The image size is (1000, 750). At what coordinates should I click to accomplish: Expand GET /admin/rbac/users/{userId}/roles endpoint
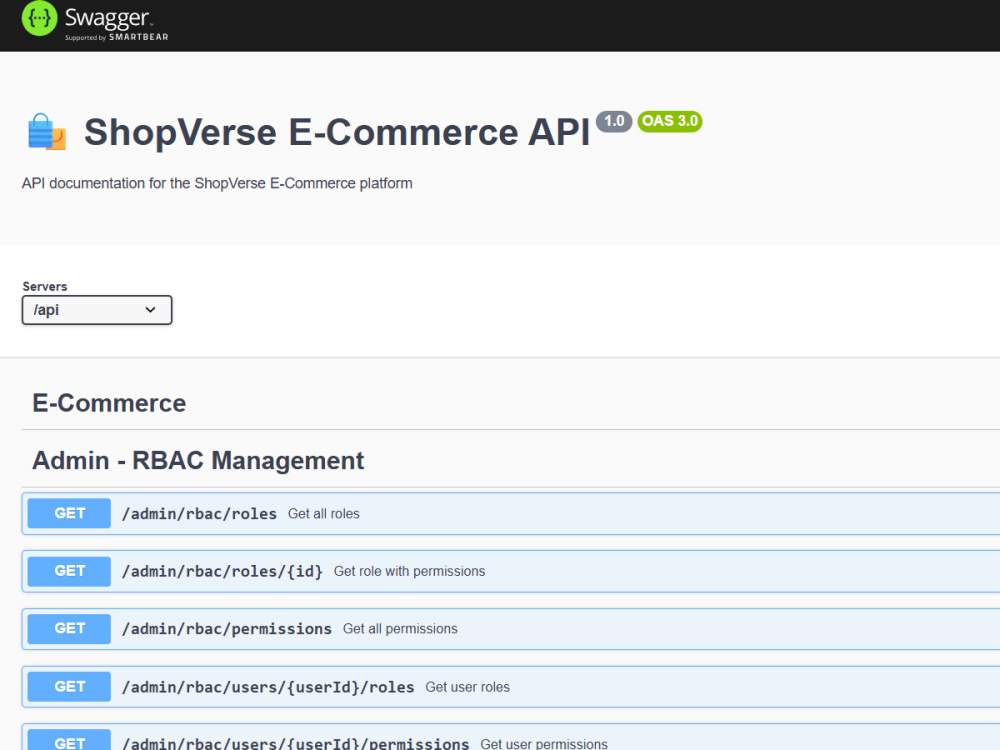point(511,687)
